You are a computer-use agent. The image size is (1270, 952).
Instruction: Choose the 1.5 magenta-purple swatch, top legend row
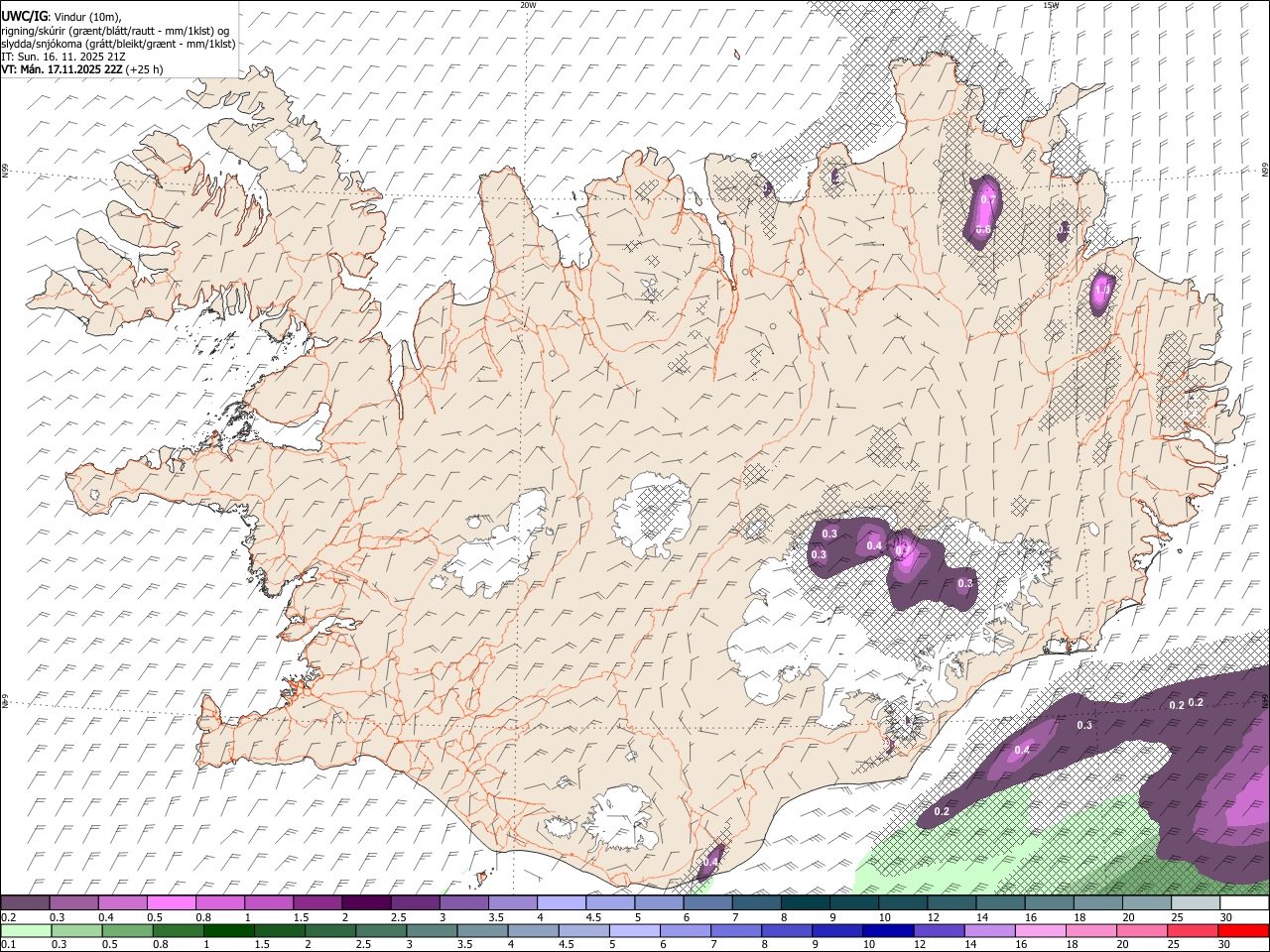(317, 903)
